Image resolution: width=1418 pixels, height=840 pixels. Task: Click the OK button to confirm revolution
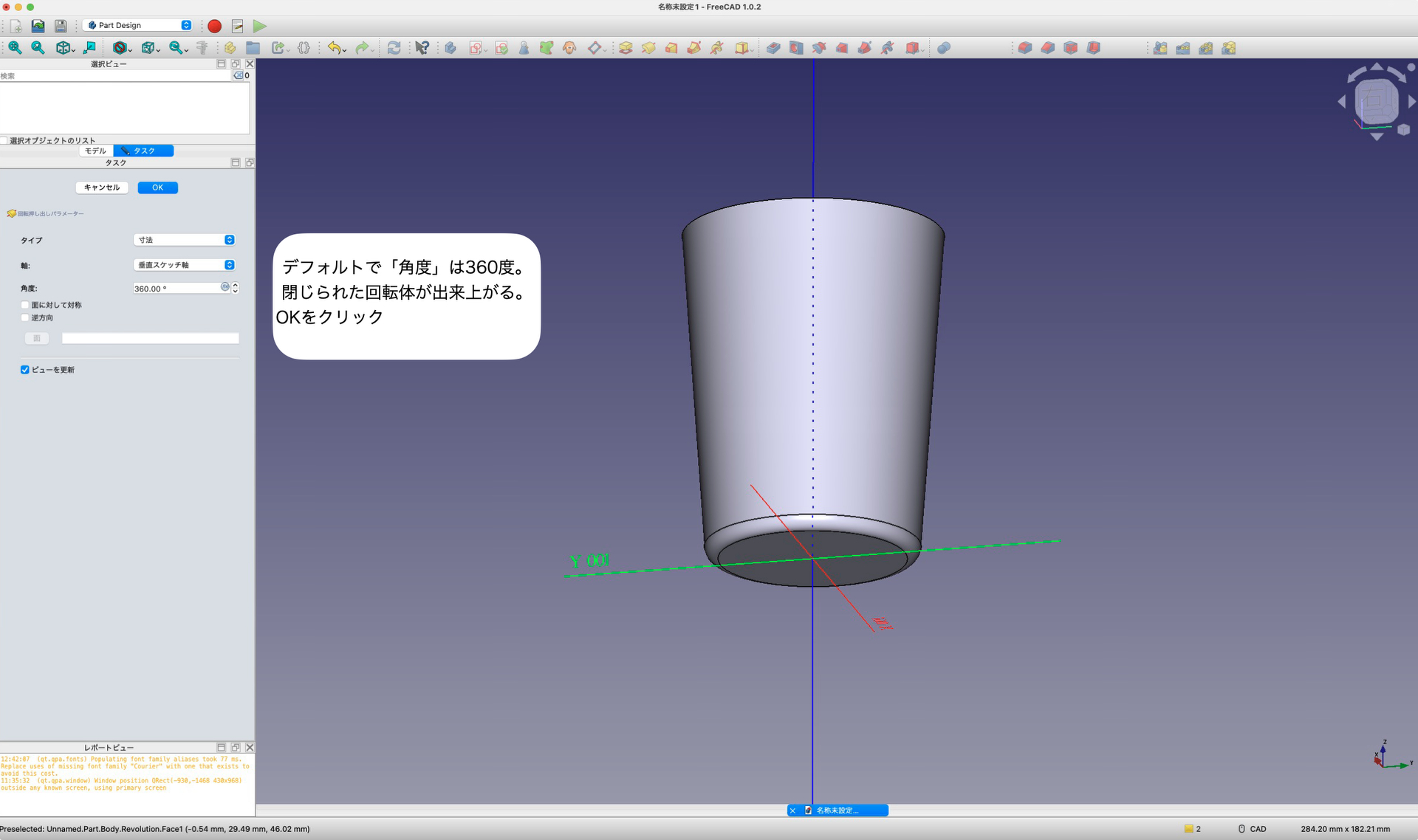(157, 187)
